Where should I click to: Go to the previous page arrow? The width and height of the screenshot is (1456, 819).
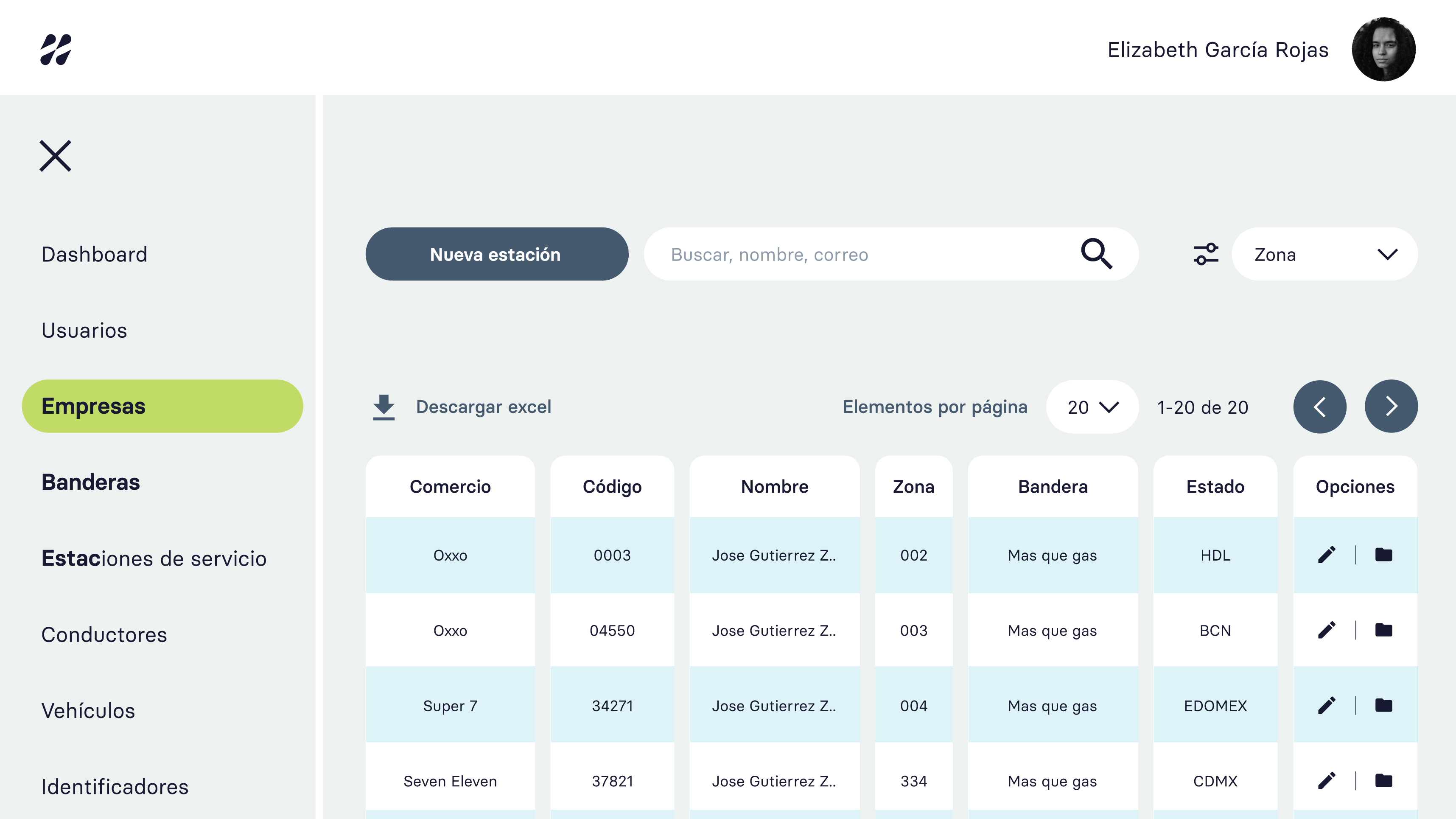1320,407
